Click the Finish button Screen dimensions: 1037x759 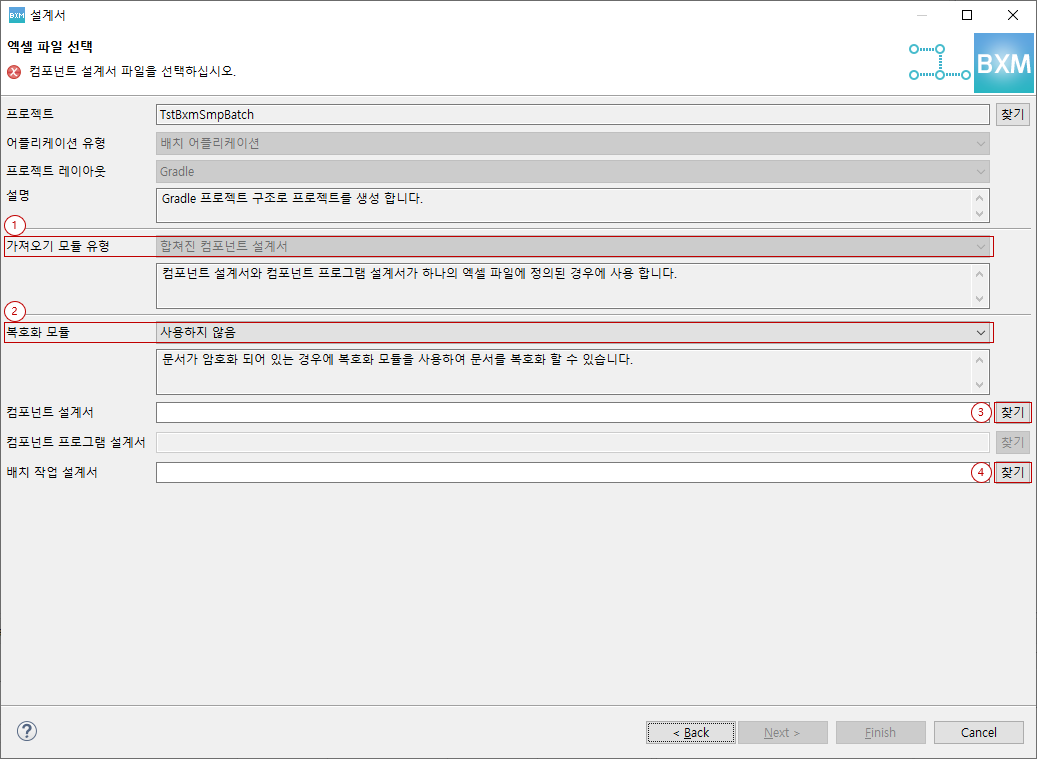click(880, 732)
